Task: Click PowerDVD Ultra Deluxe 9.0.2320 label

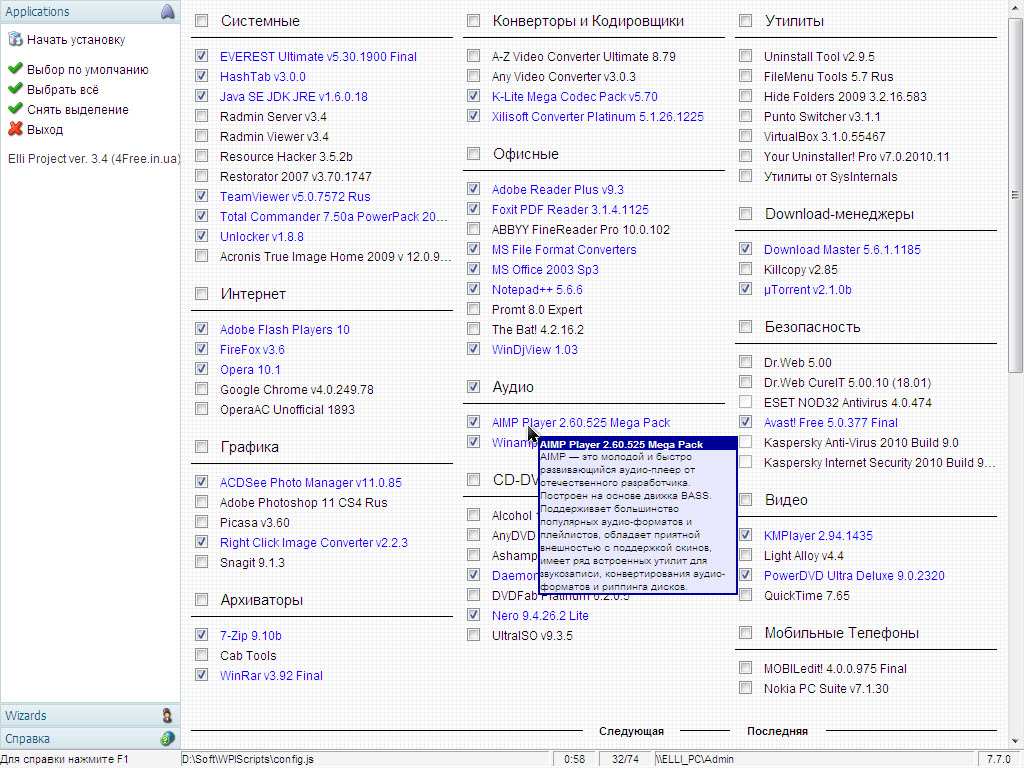Action: pos(854,576)
